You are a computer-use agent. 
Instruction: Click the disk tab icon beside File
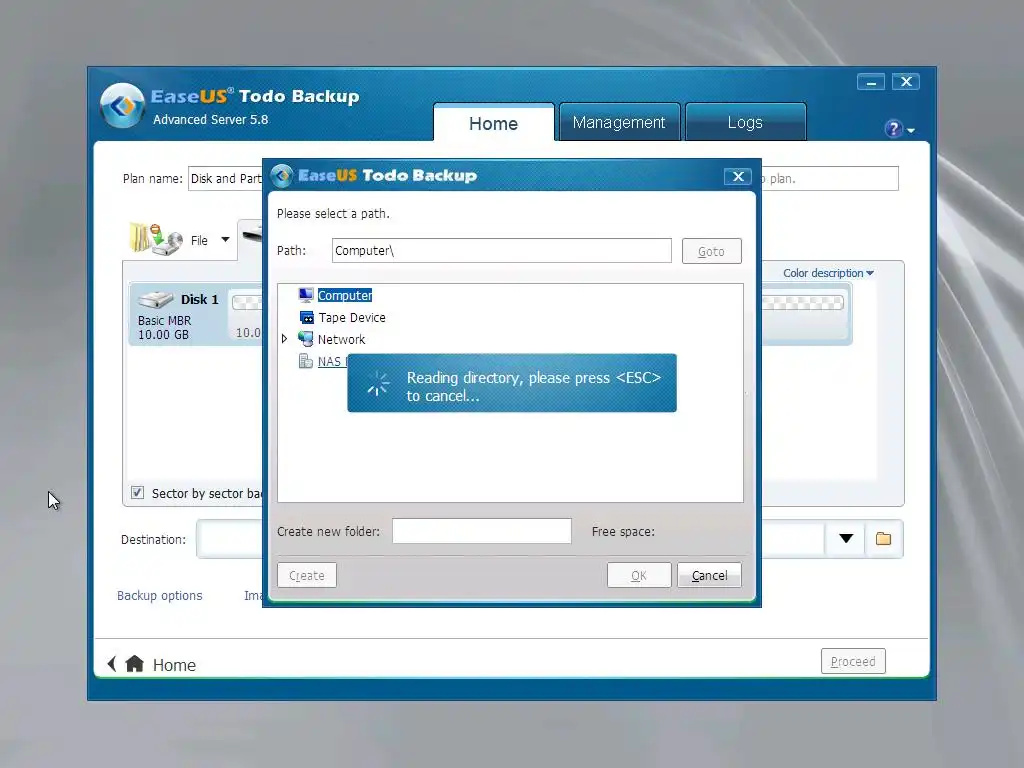pyautogui.click(x=252, y=233)
